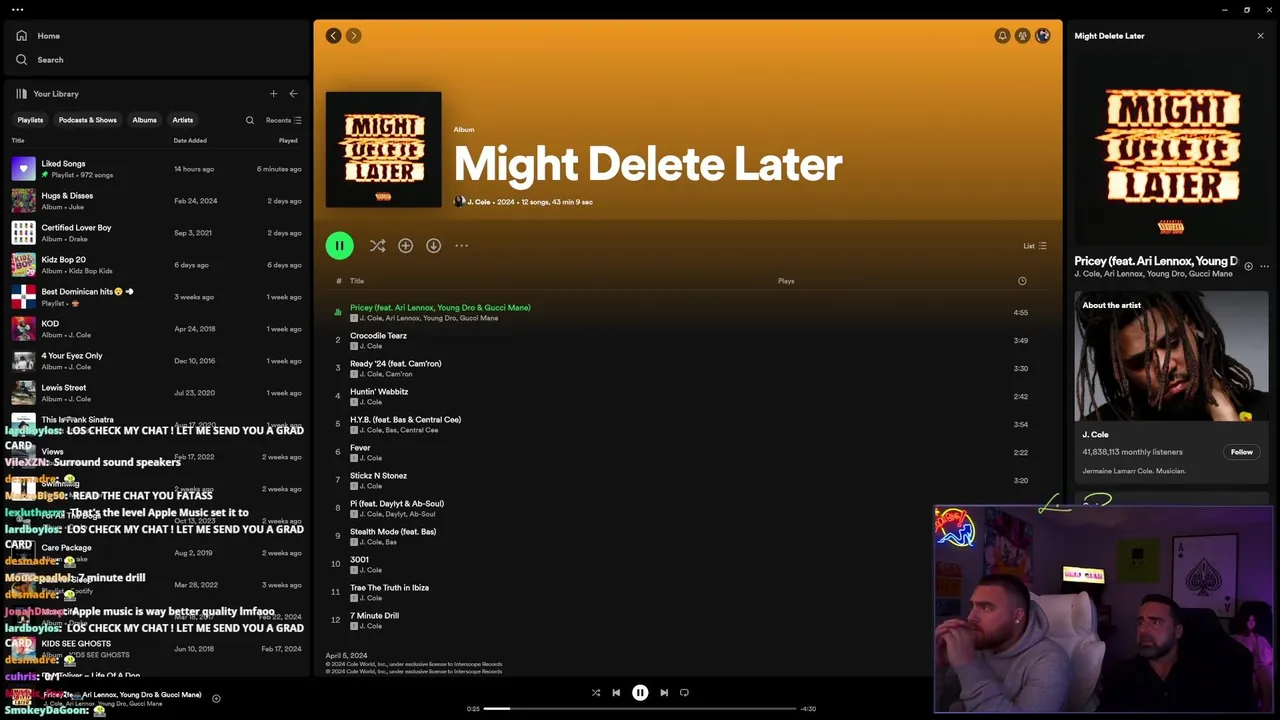This screenshot has height=720, width=1280.
Task: Pause album with the large green button
Action: [339, 245]
